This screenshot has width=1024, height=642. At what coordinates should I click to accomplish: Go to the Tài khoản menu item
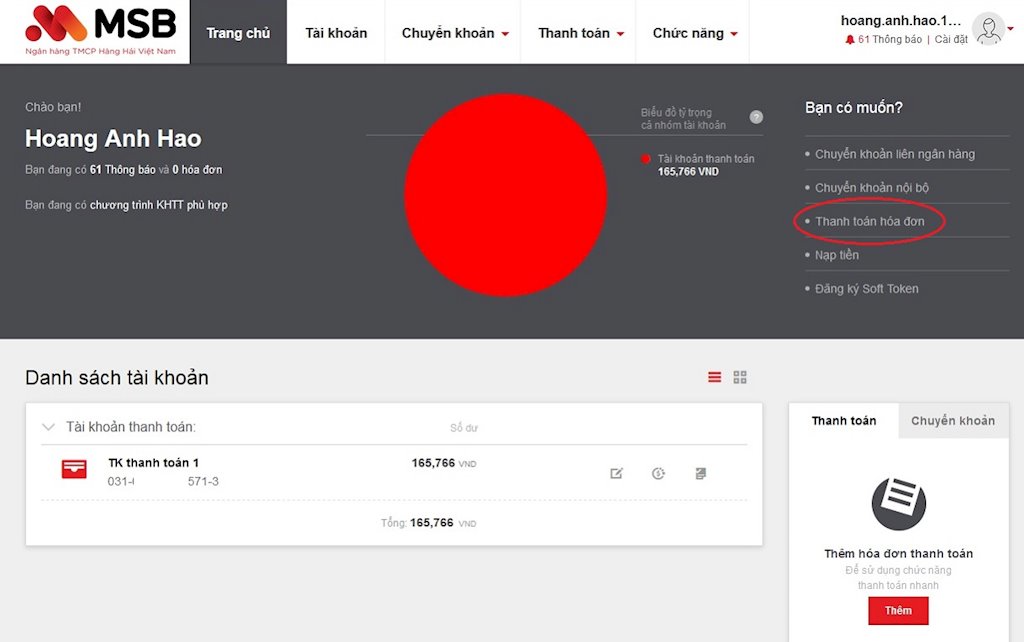(336, 33)
